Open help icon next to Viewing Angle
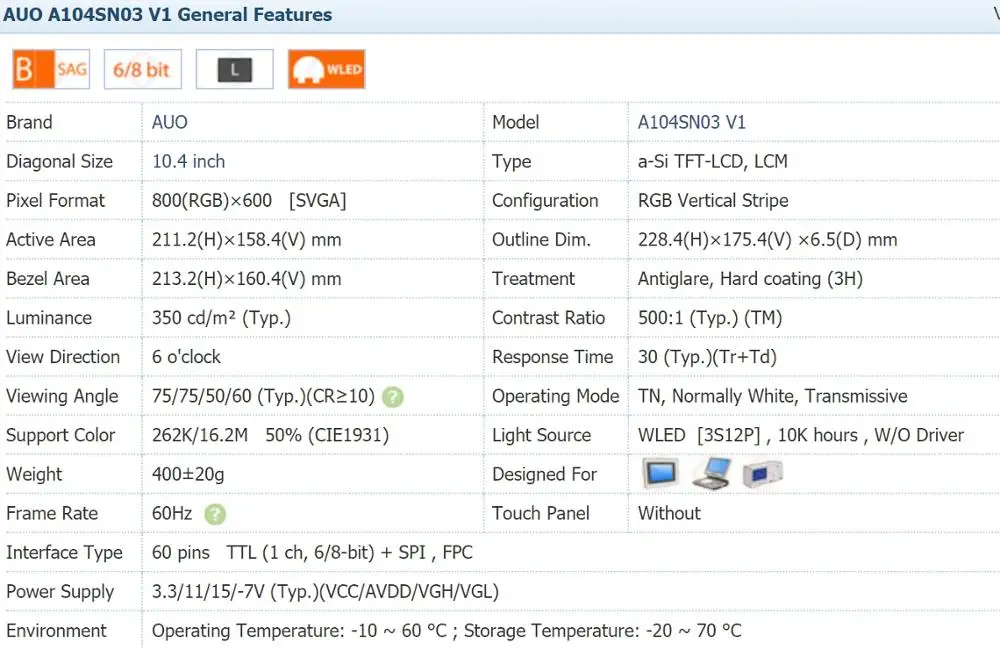Viewport: 1000px width, 649px height. [x=393, y=397]
